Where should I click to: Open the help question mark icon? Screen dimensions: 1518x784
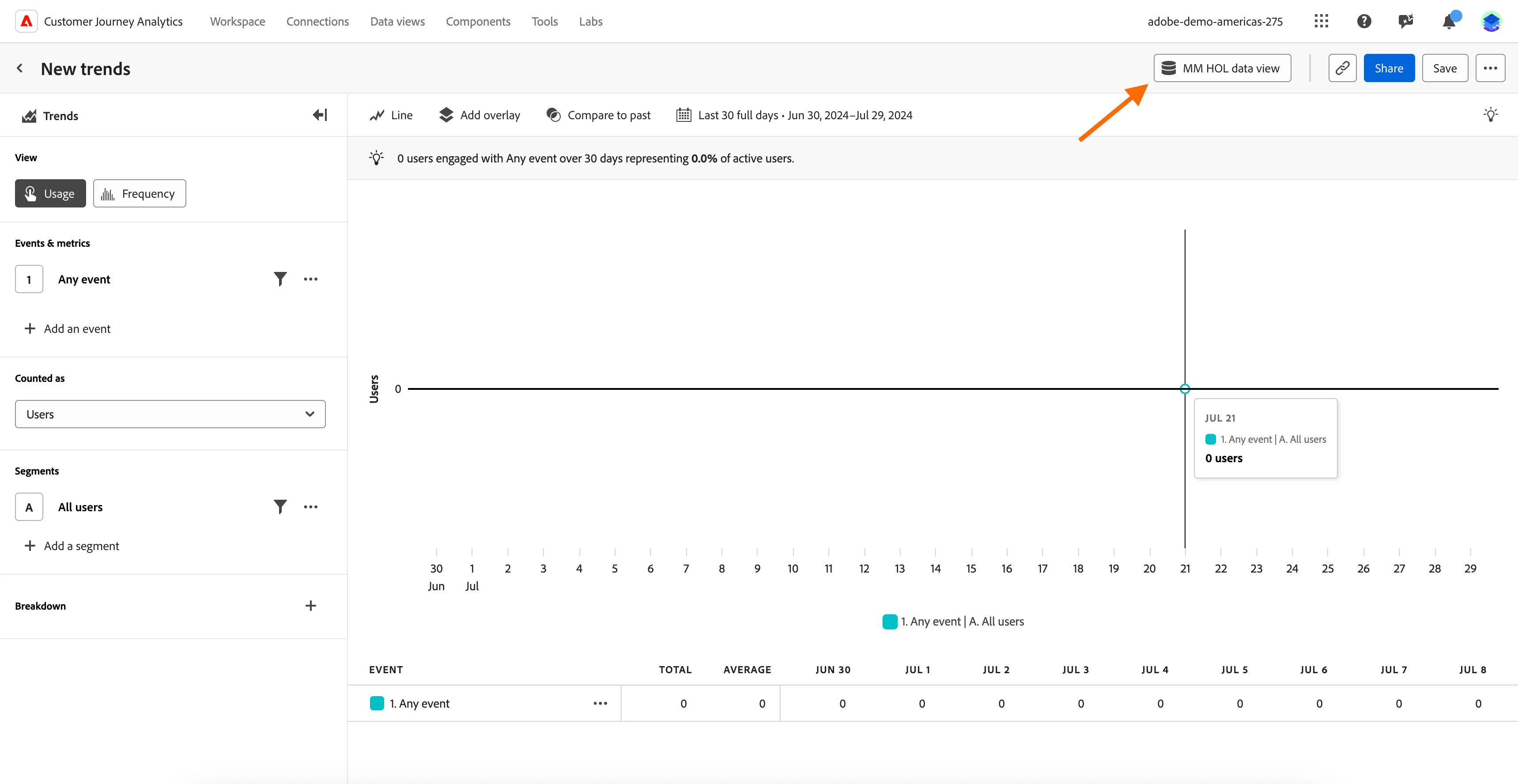tap(1363, 22)
